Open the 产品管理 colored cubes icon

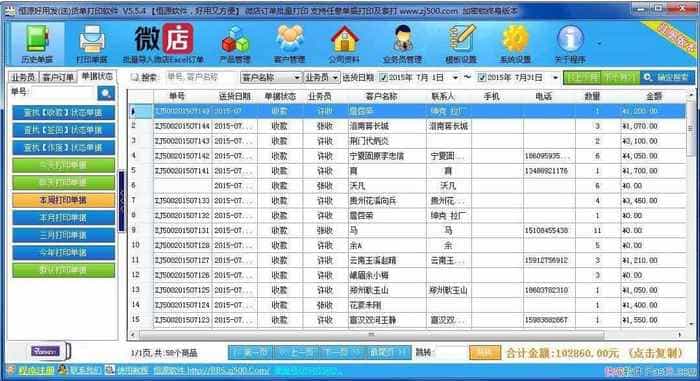tap(235, 44)
